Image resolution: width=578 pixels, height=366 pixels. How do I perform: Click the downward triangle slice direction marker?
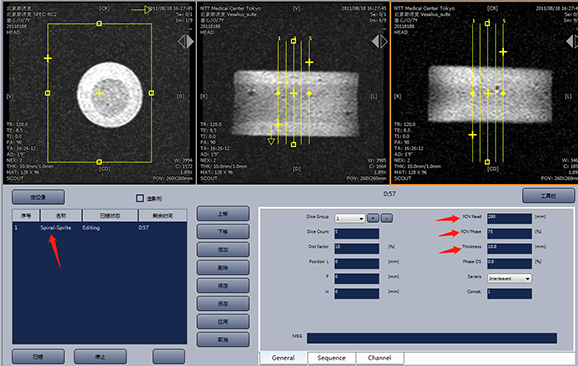(271, 141)
